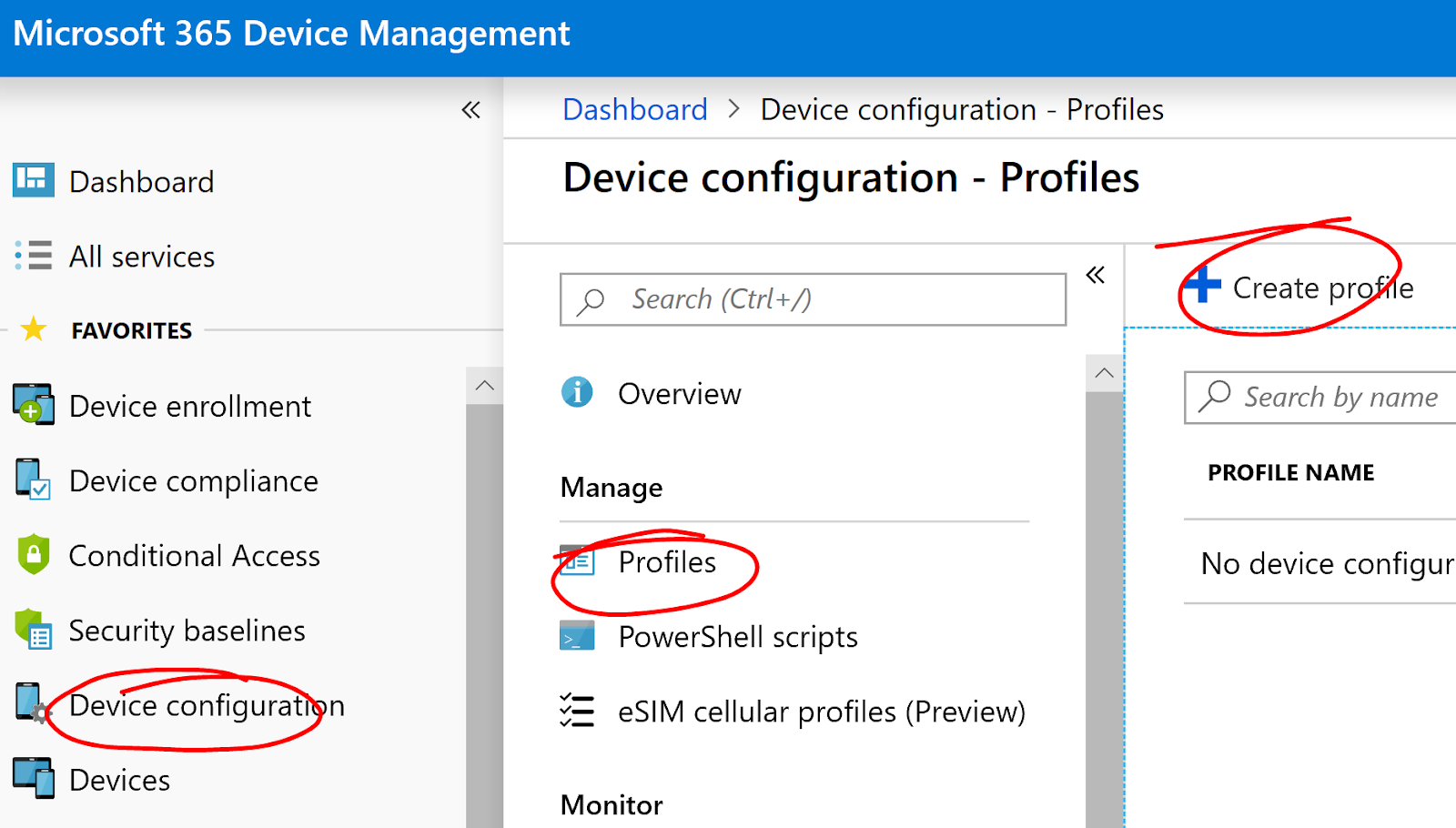Click the eSIM cellular profiles checklist icon
The width and height of the screenshot is (1456, 828).
coord(576,712)
